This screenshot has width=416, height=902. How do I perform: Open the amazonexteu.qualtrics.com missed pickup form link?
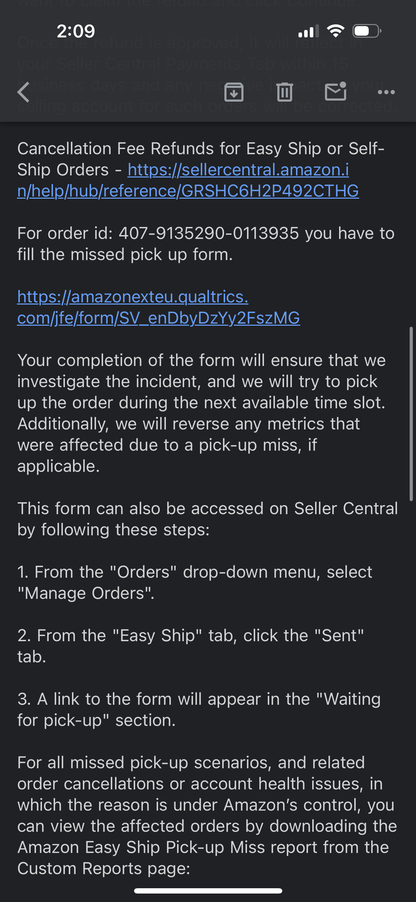[x=159, y=308]
